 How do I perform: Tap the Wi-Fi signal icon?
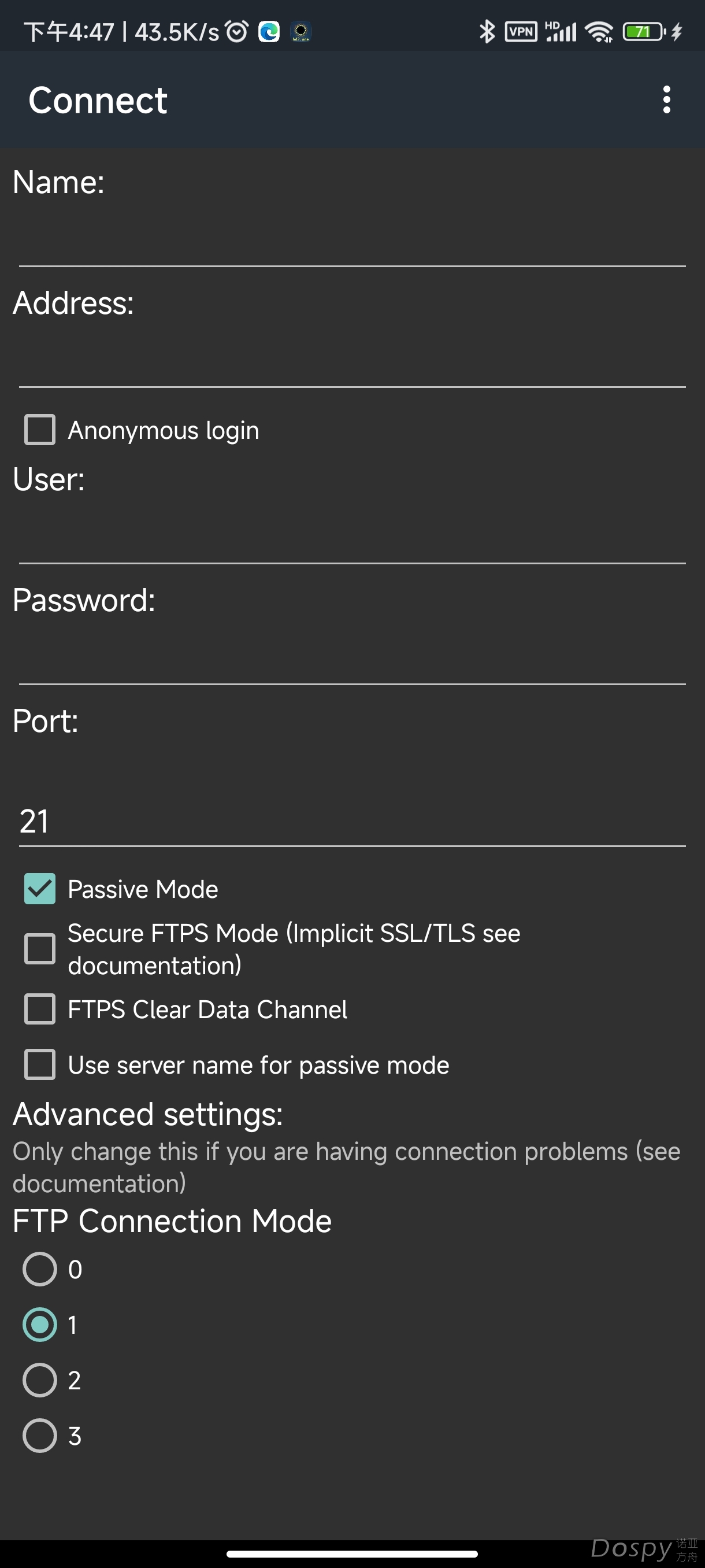[x=599, y=31]
